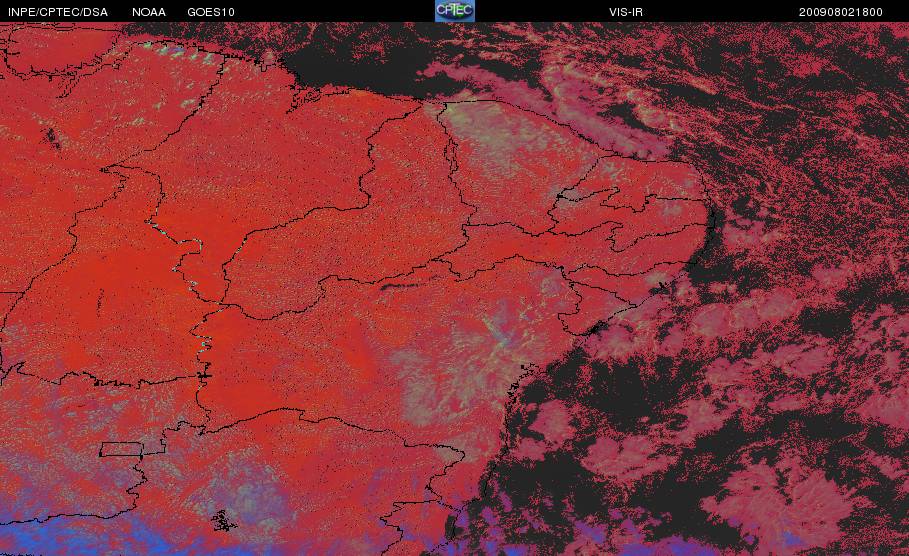Click the INPE/CPTEC/DSA header text
The width and height of the screenshot is (909, 556).
(58, 12)
